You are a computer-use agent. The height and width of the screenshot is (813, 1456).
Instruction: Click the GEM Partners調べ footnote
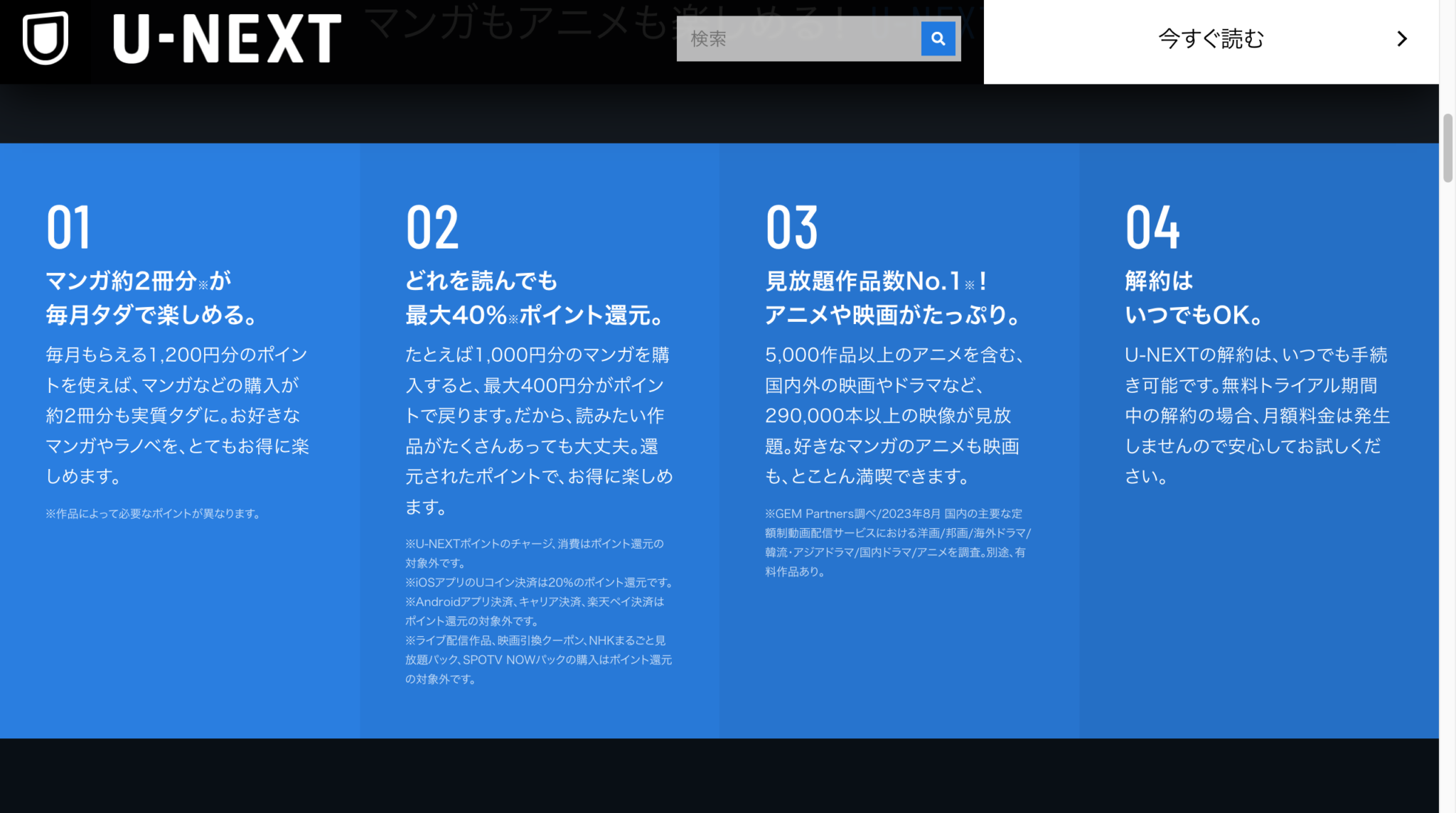tap(897, 542)
